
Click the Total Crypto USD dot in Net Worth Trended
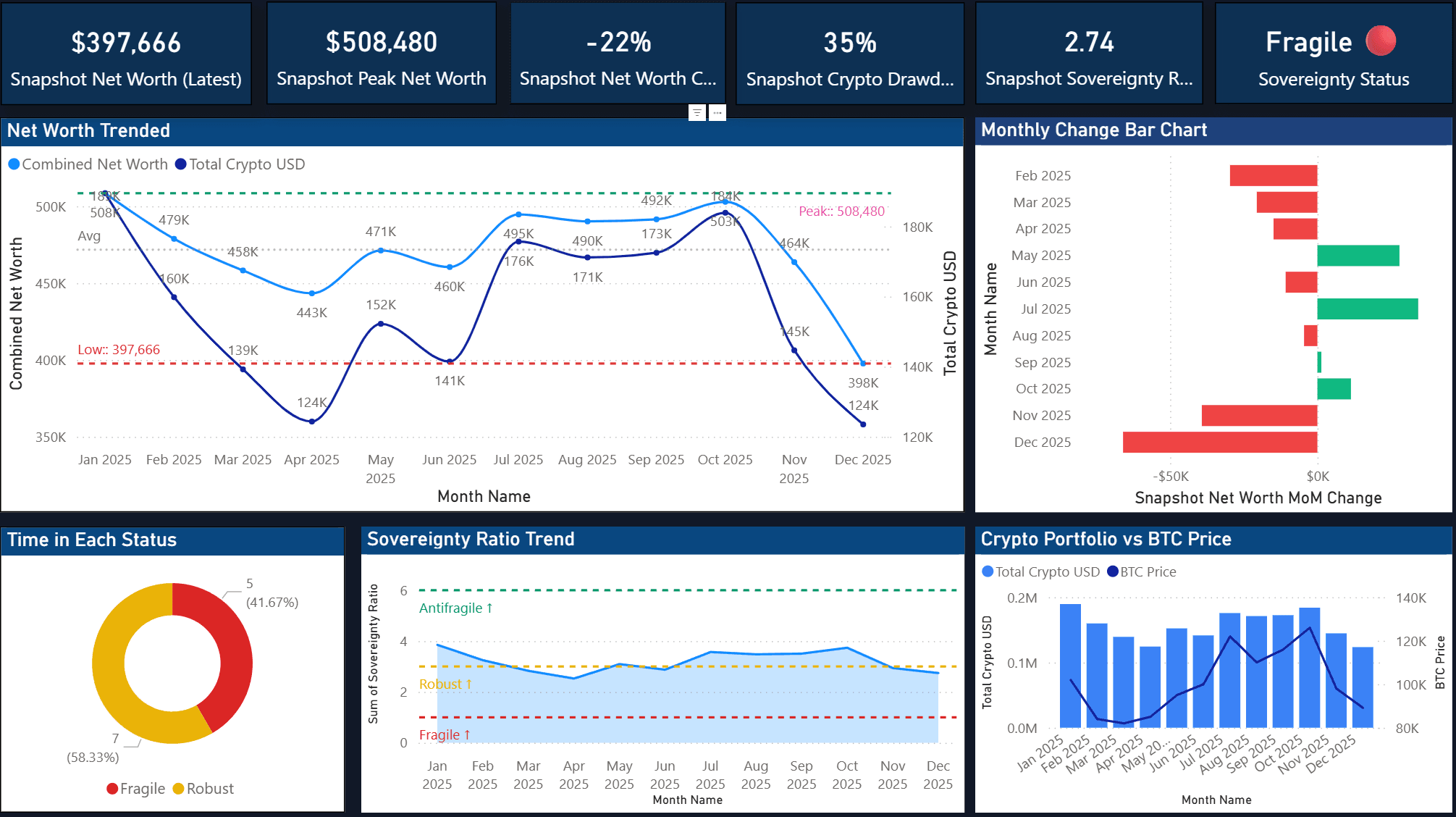(x=180, y=164)
